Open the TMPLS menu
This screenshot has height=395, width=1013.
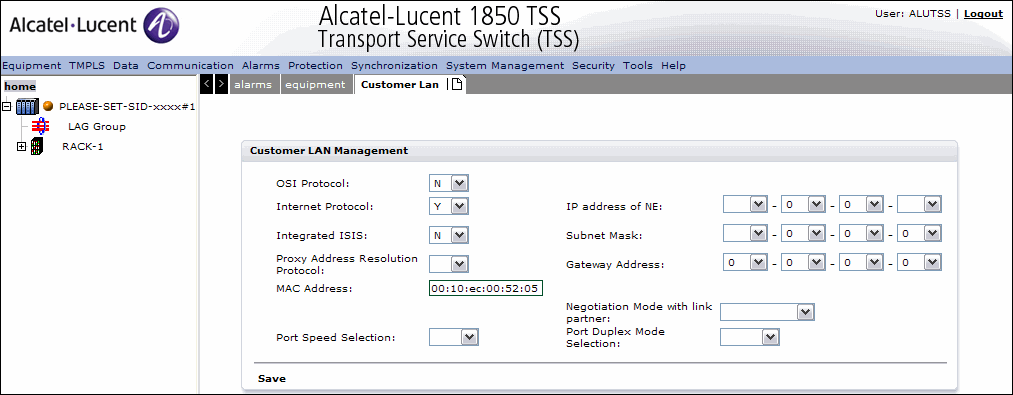pyautogui.click(x=87, y=65)
